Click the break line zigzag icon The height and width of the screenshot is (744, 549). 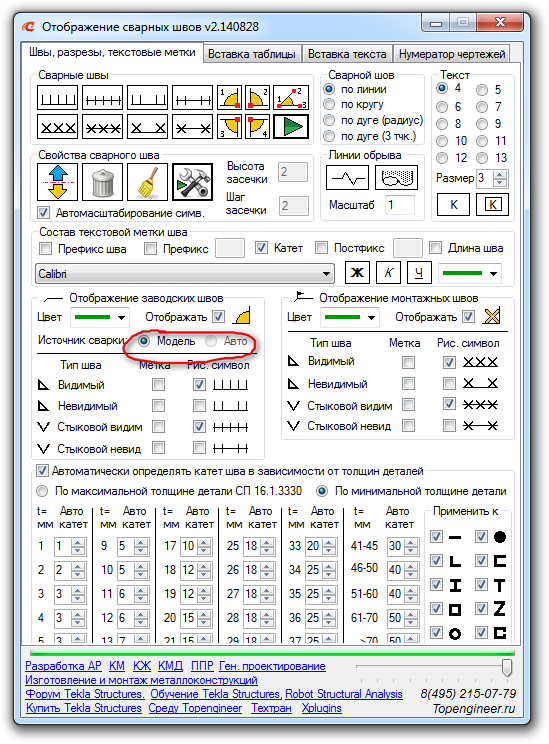(x=347, y=178)
